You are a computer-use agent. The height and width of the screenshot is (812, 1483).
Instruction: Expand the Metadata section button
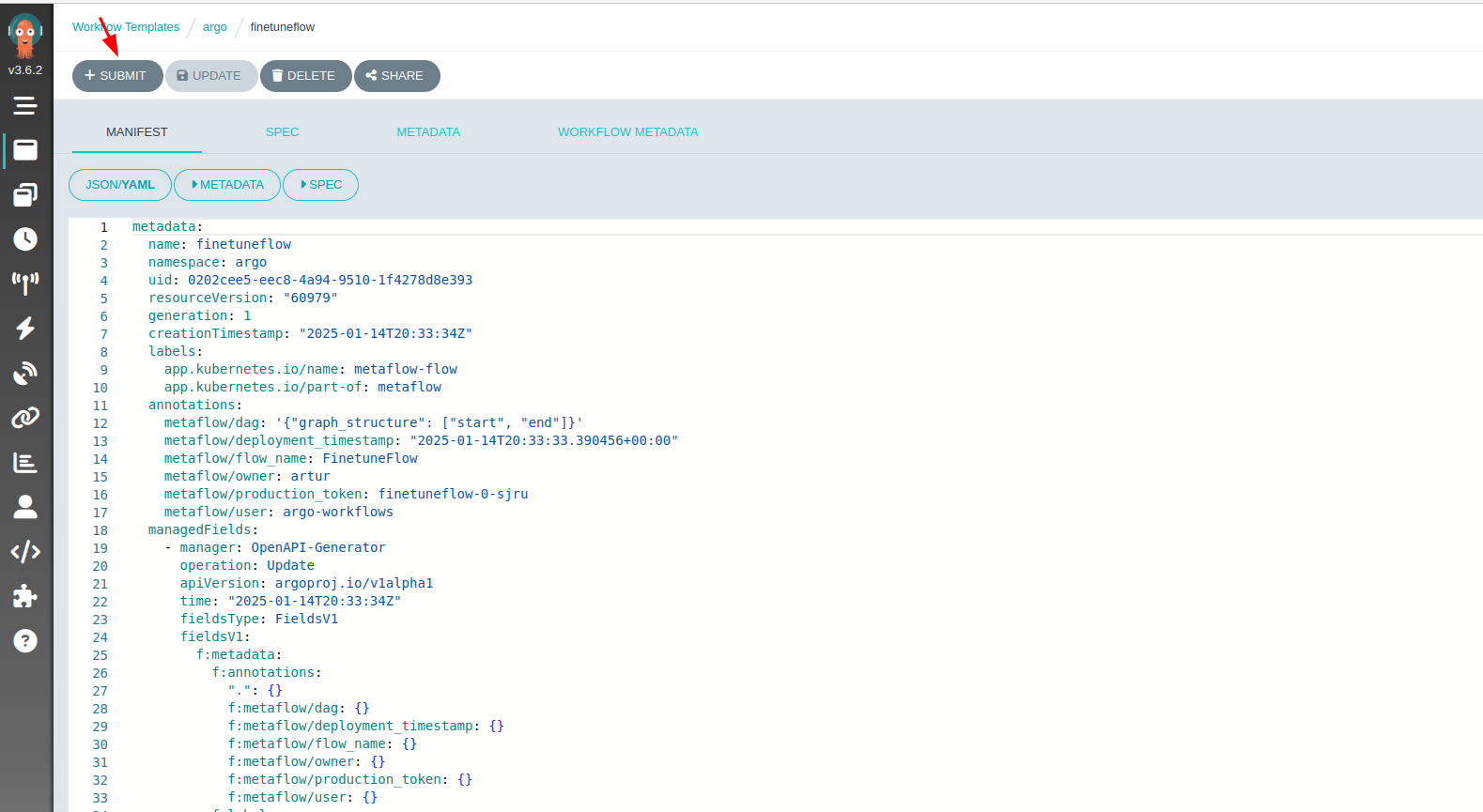coord(227,185)
